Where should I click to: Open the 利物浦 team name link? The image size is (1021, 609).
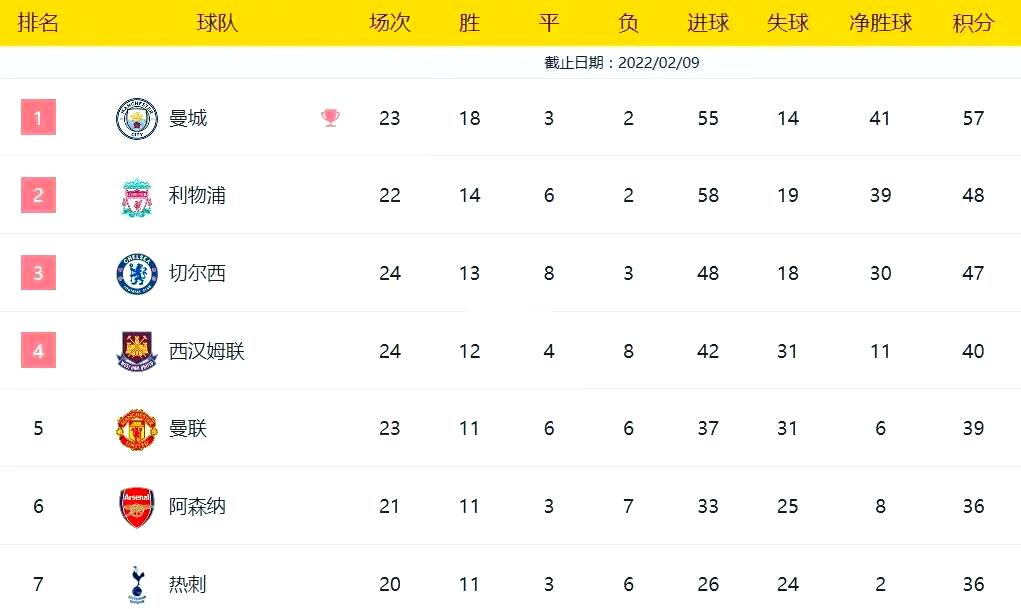(x=197, y=196)
